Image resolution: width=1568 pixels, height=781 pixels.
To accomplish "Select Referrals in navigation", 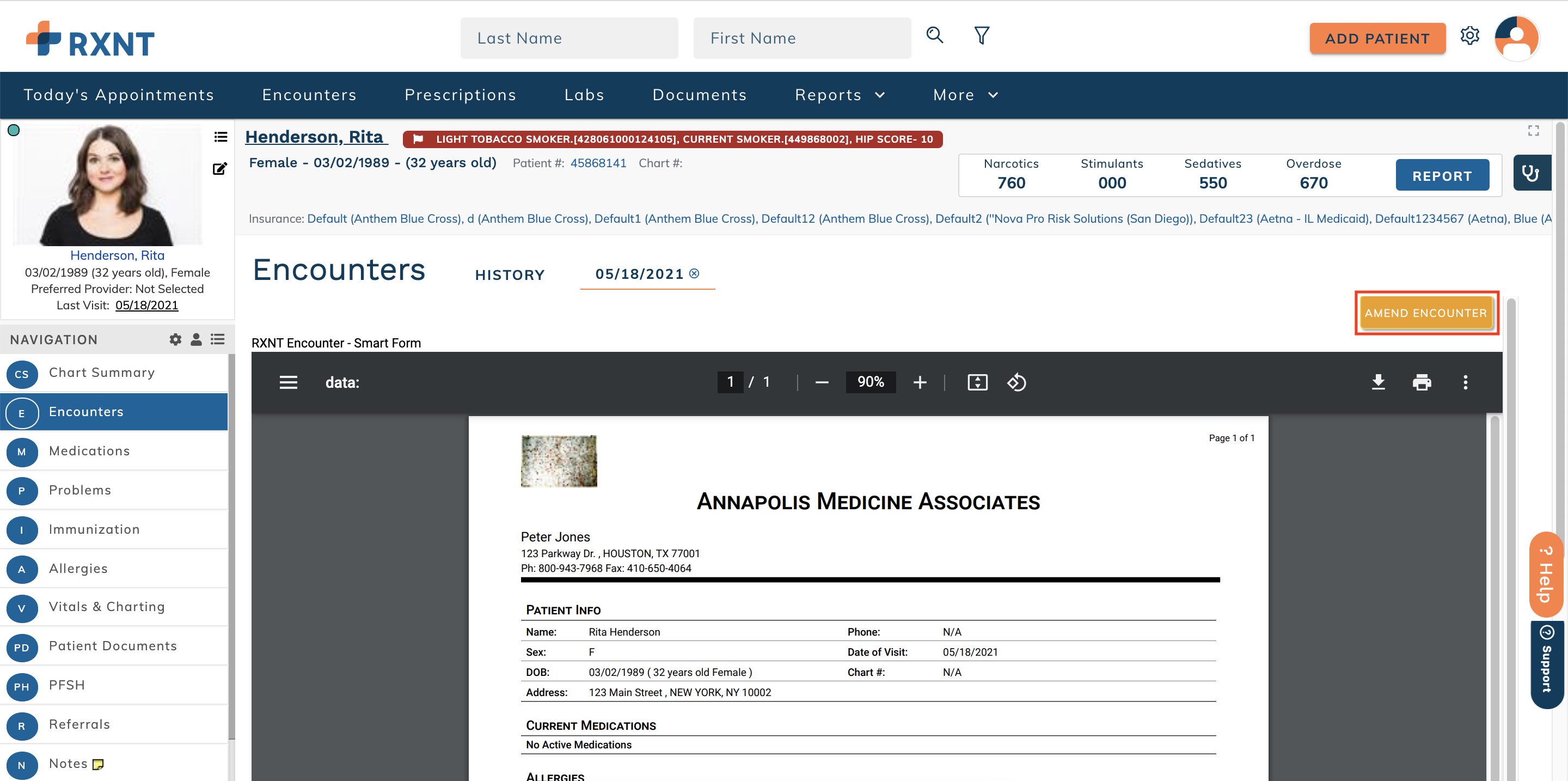I will pos(114,724).
